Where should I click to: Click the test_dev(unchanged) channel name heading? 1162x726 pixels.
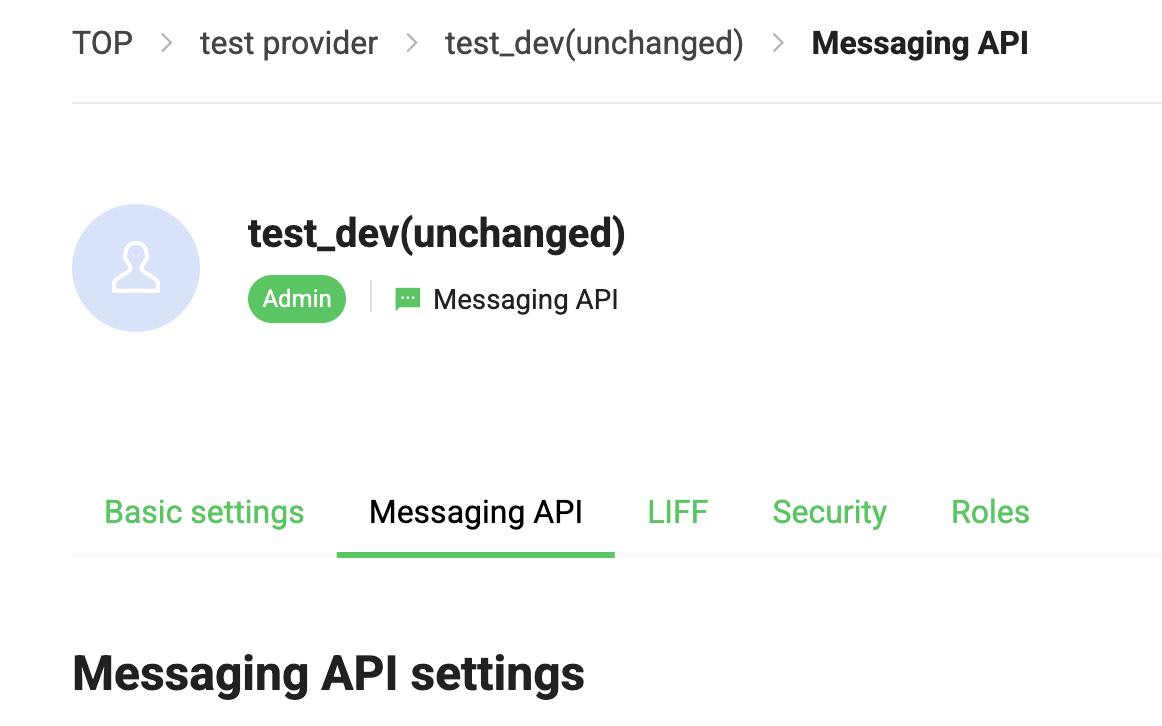point(436,233)
